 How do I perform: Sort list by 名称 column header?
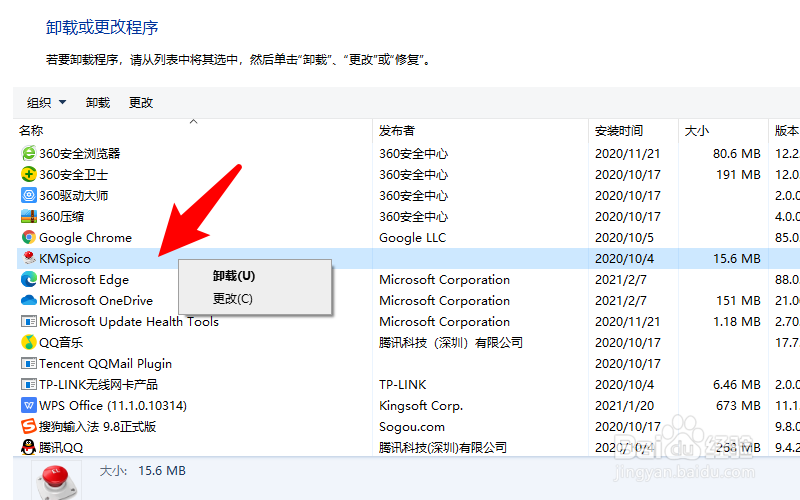tap(32, 131)
